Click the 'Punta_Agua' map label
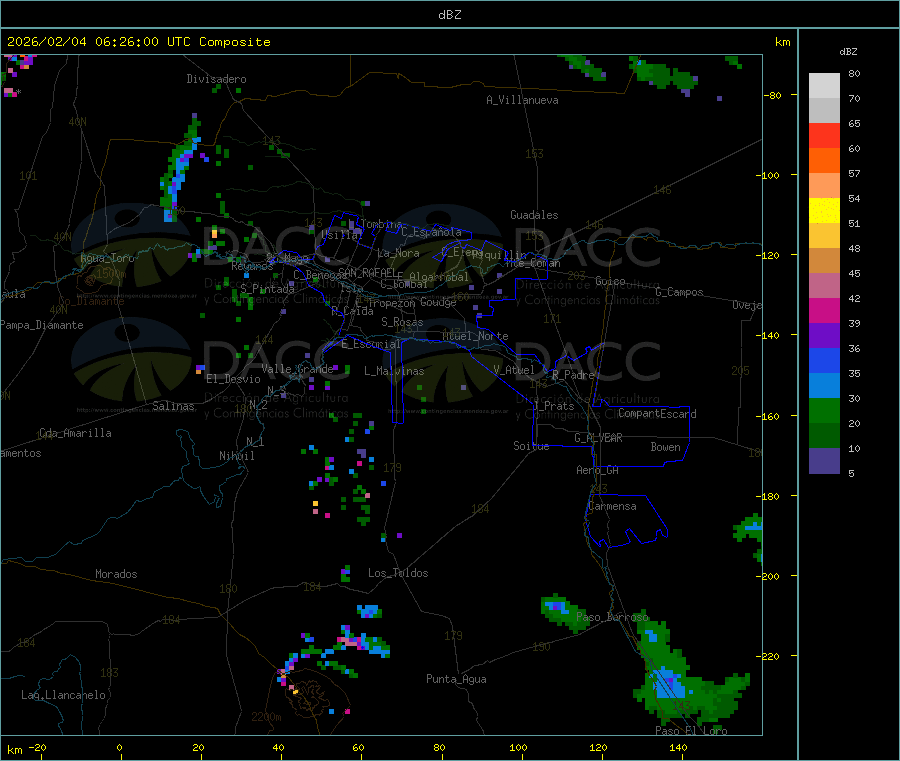The image size is (900, 761). tap(456, 679)
